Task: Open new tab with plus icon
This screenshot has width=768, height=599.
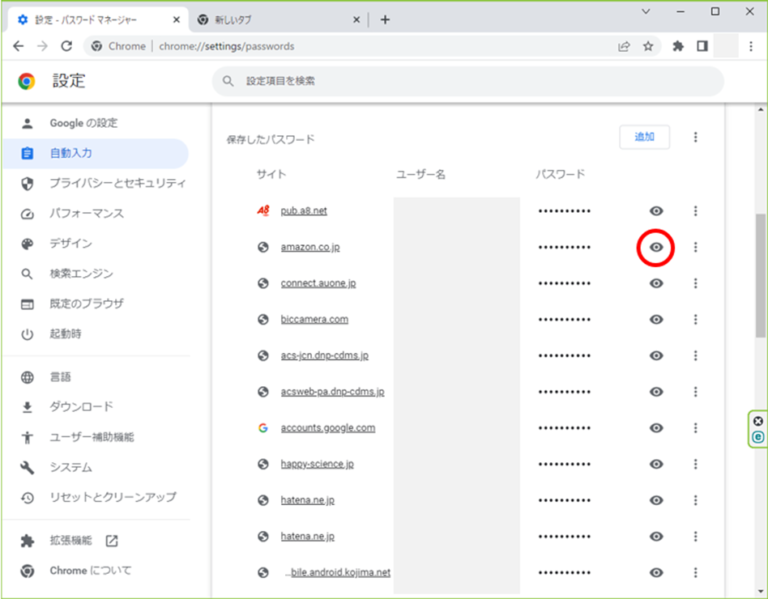Action: (x=385, y=20)
